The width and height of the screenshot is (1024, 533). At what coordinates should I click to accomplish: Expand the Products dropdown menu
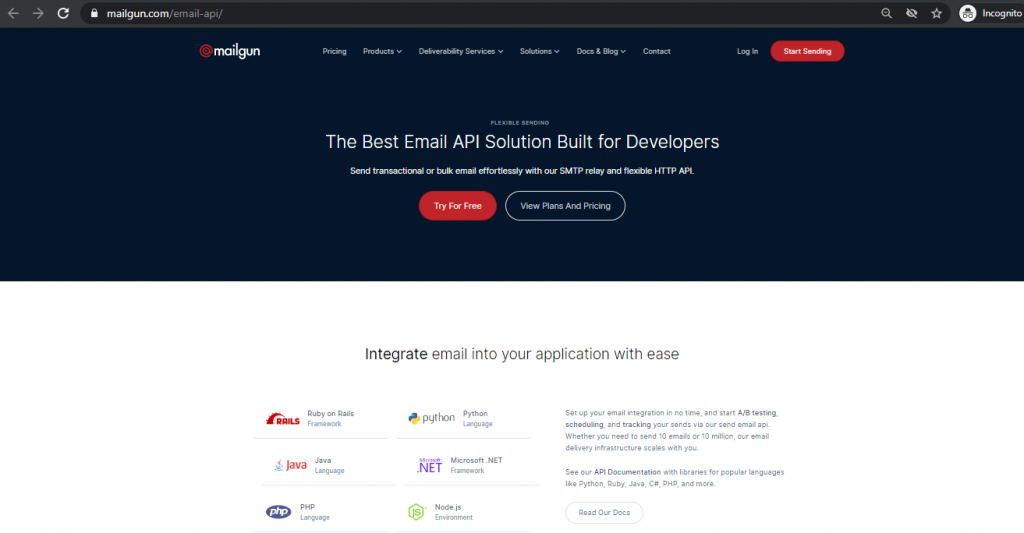point(383,51)
